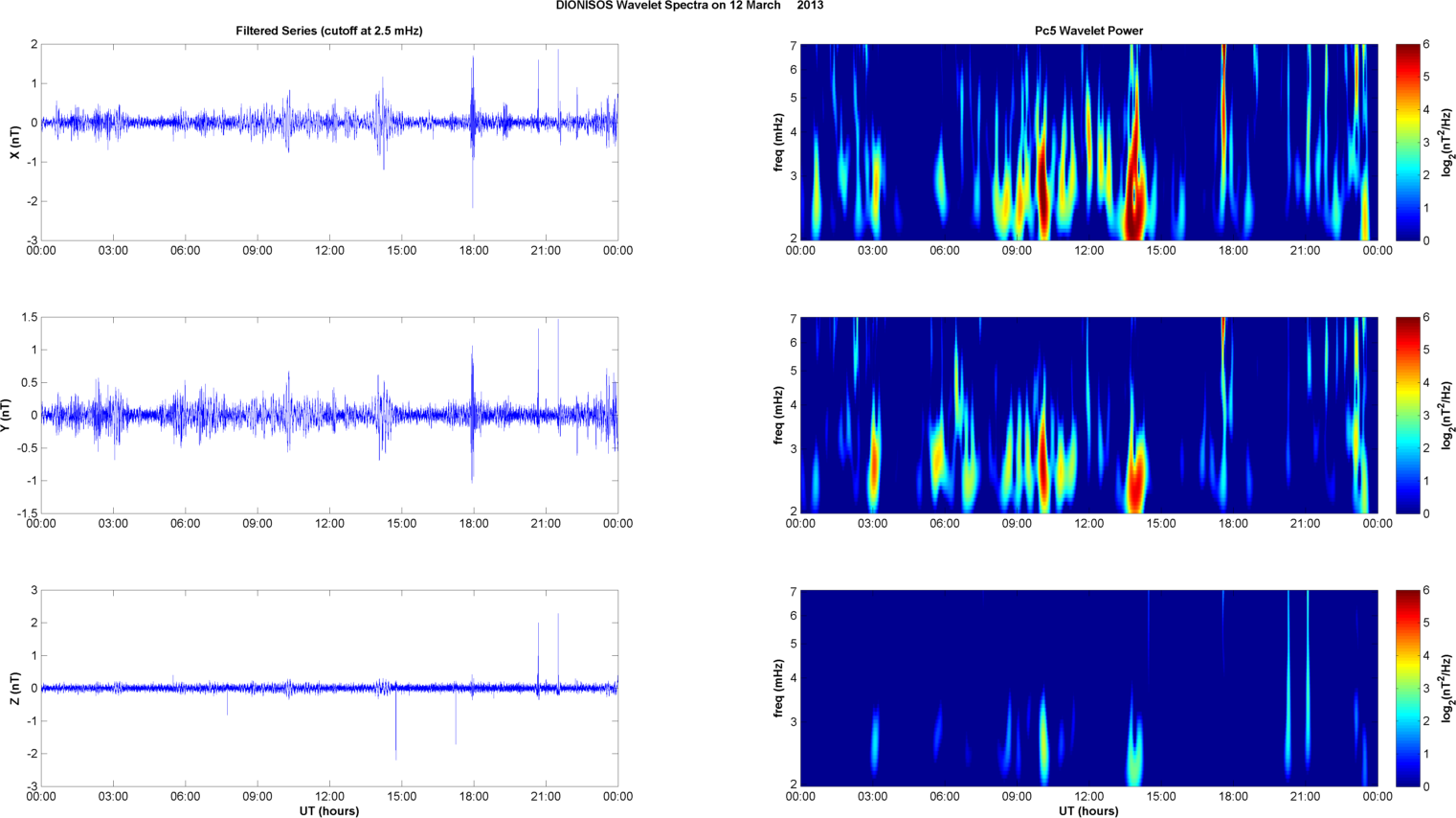Click the 0 tick on bottom colorbar

pyautogui.click(x=1426, y=786)
